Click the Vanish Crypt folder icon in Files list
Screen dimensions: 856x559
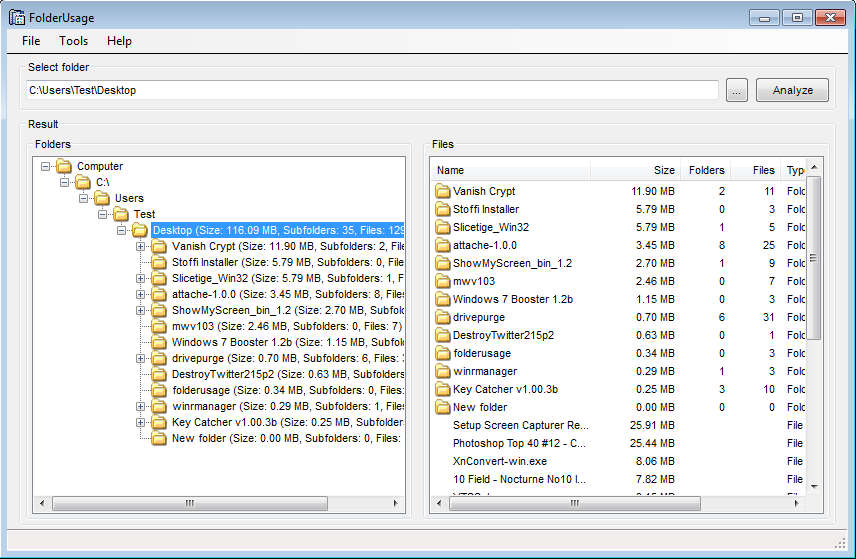pos(443,191)
